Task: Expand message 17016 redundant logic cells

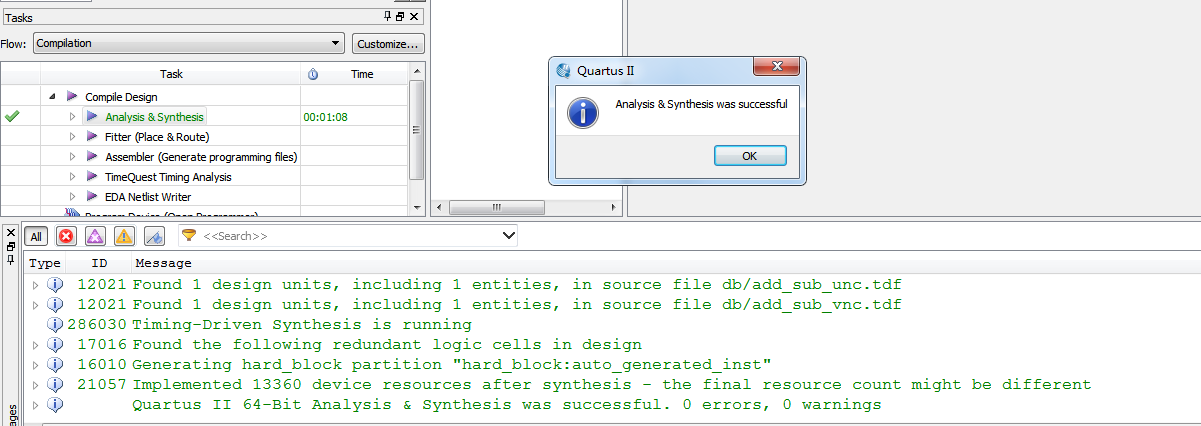Action: [x=36, y=345]
